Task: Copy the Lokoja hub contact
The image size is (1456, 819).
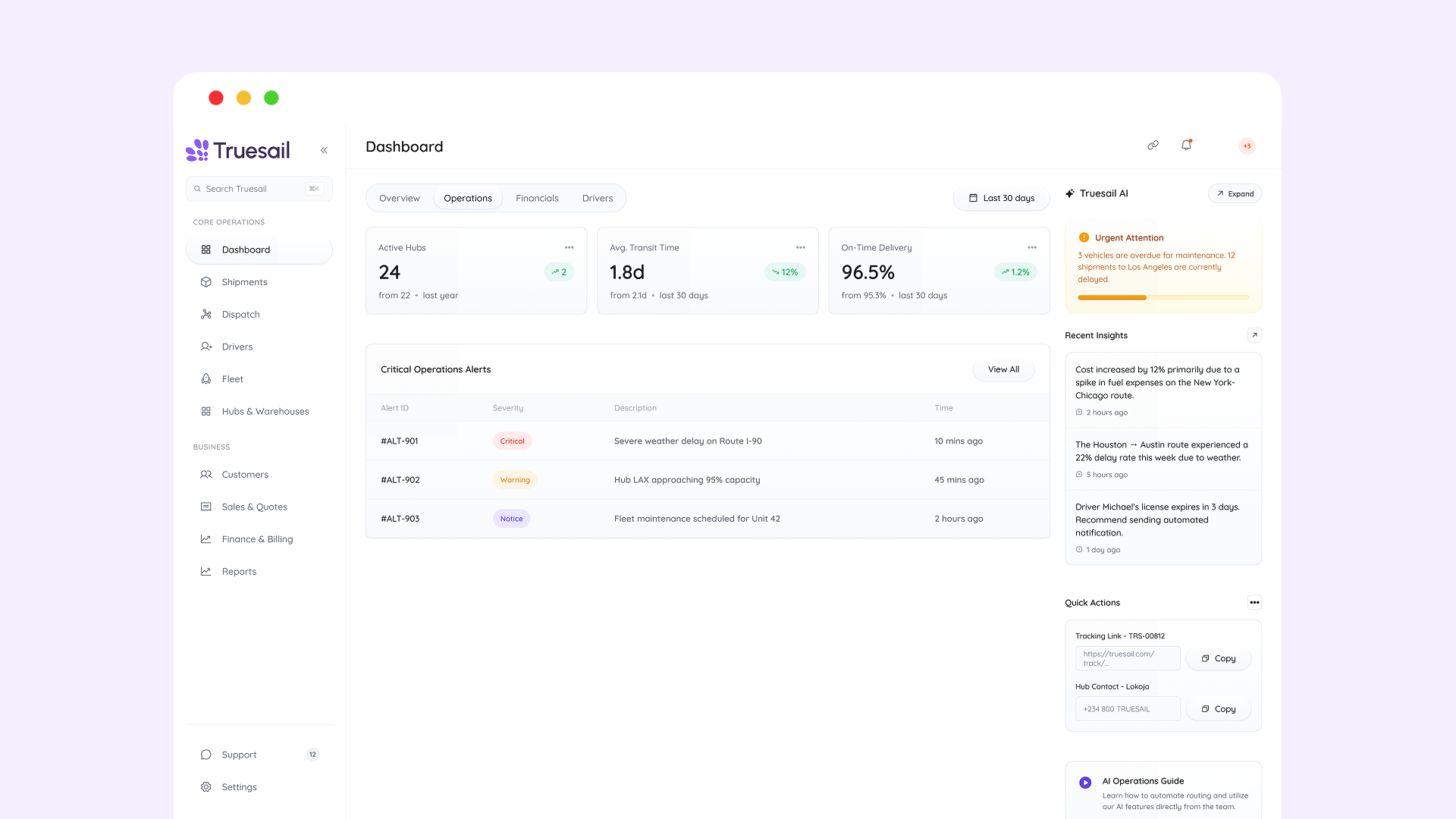Action: tap(1218, 709)
